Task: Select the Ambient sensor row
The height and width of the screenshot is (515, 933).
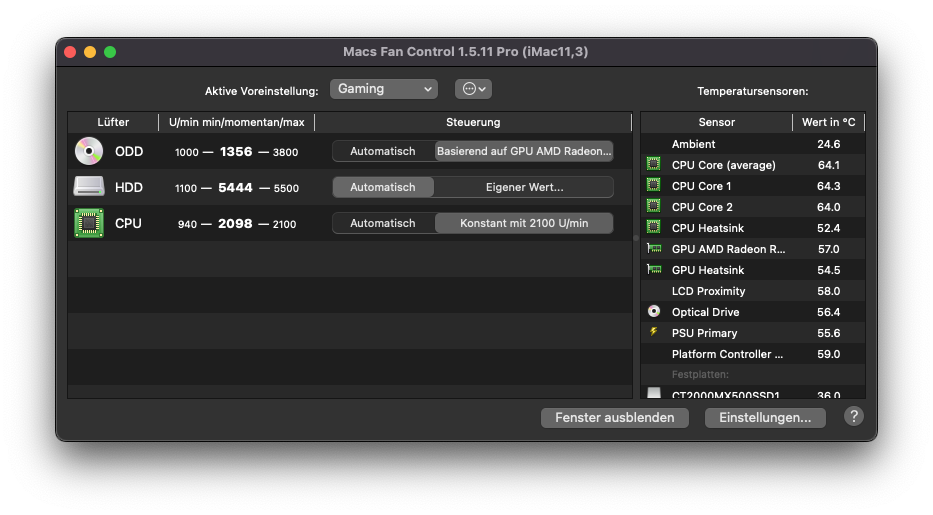Action: (x=753, y=144)
